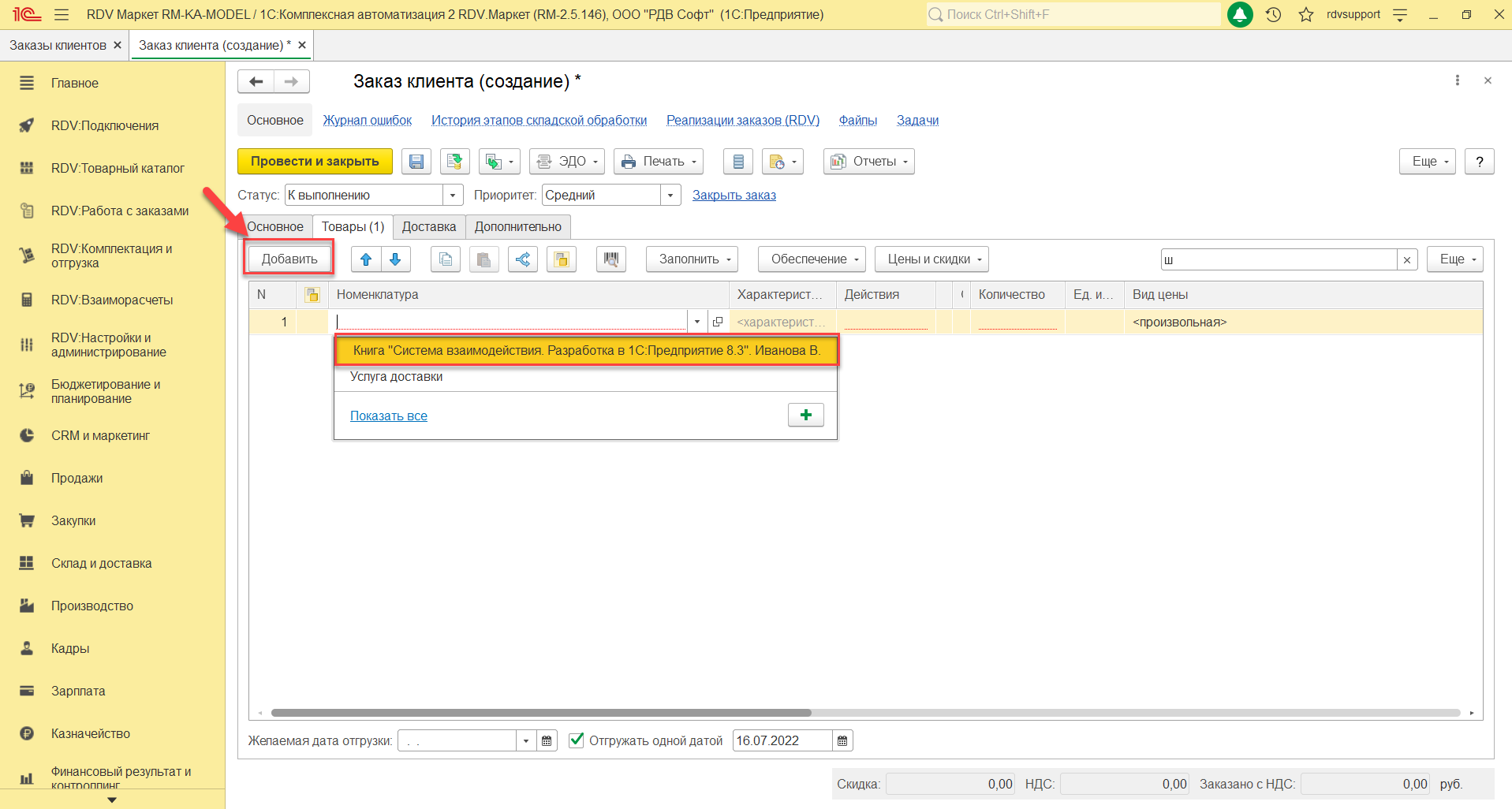Open the history clock icon in title bar
Screen dimensions: 1512x809
[1273, 14]
